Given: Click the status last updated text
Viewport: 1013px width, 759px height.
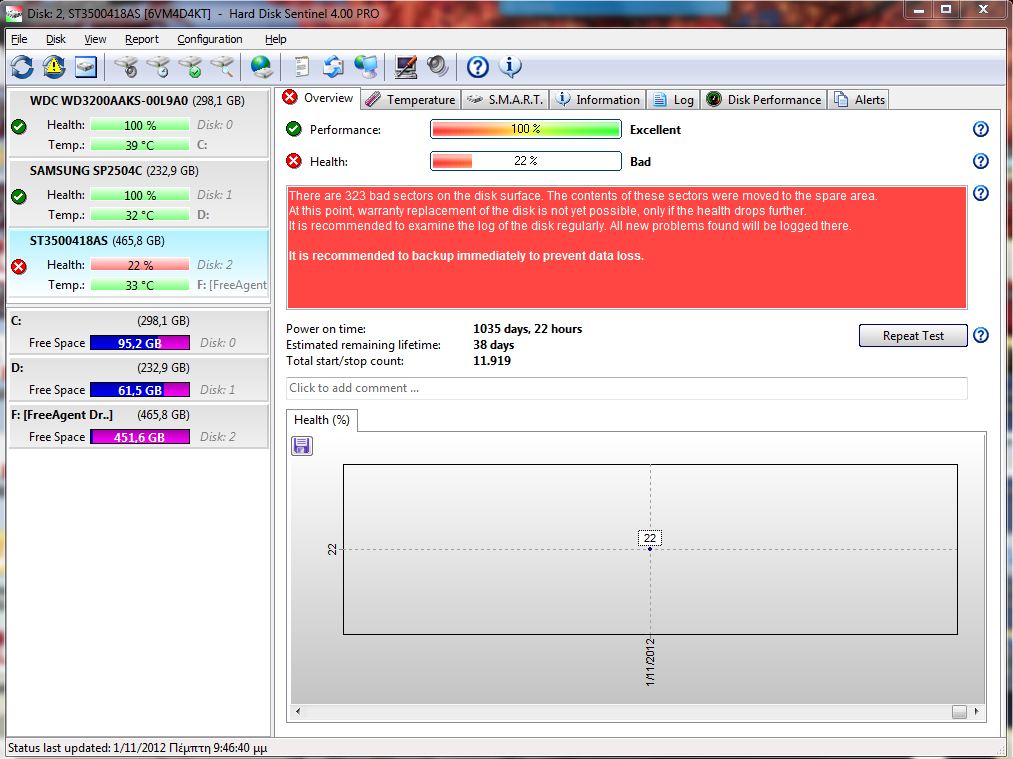Looking at the screenshot, I should [137, 748].
